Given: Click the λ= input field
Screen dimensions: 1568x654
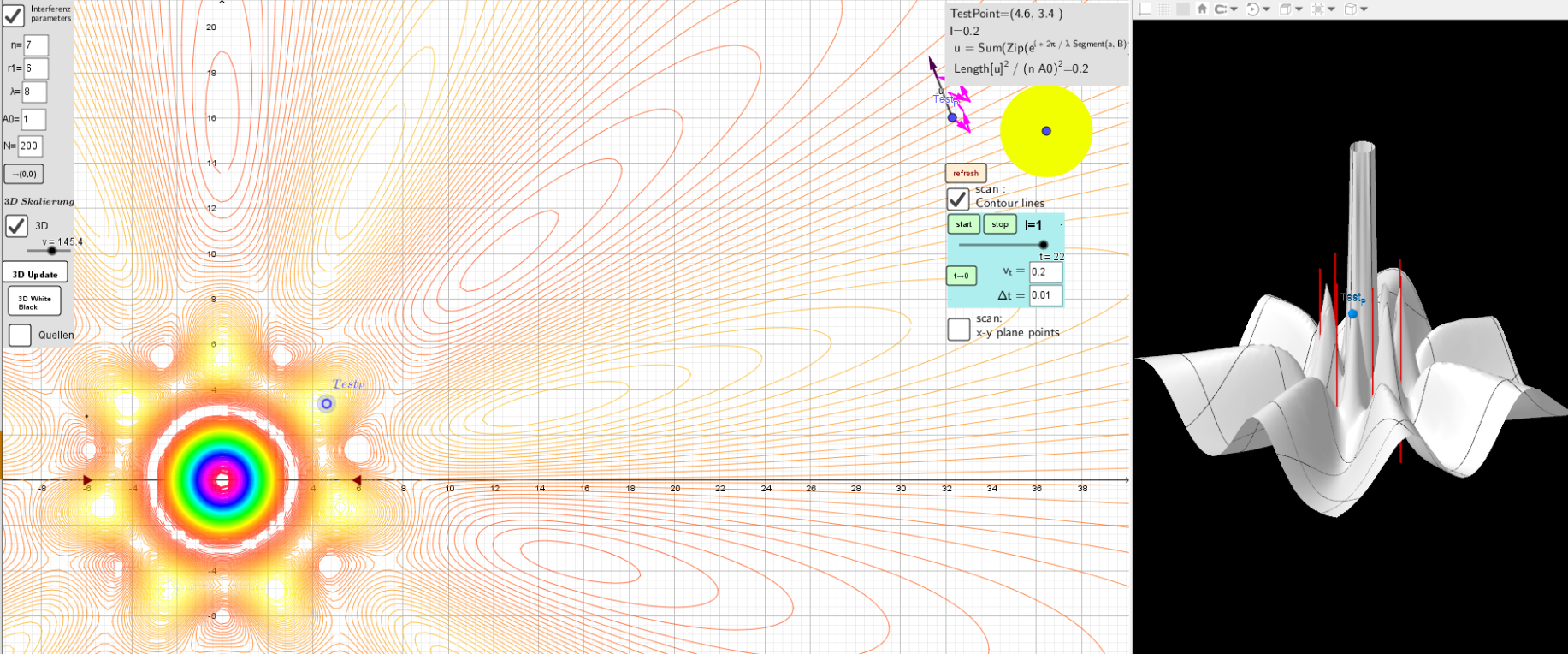Looking at the screenshot, I should point(34,92).
